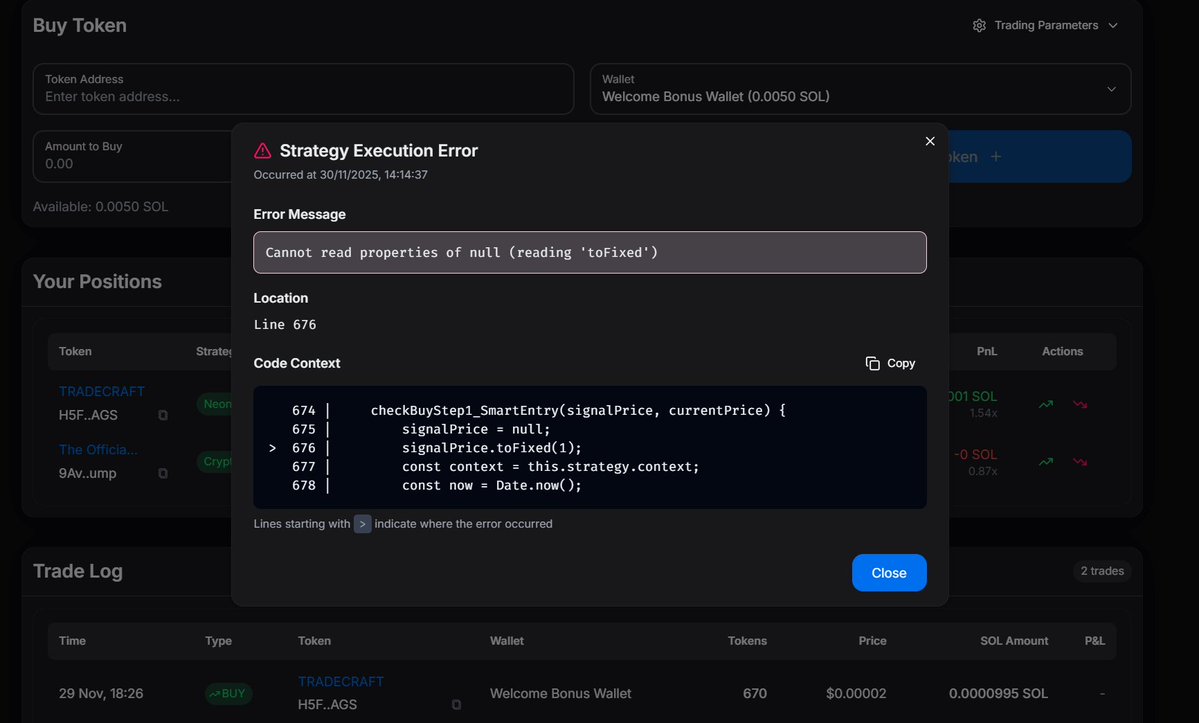
Task: Click red sell arrow for TRADECRAFT position
Action: (x=1080, y=404)
